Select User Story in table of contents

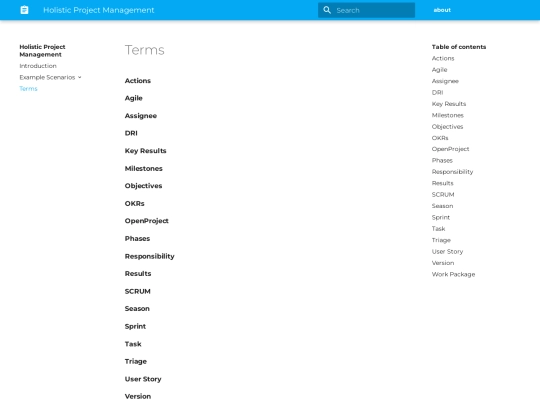[x=447, y=251]
